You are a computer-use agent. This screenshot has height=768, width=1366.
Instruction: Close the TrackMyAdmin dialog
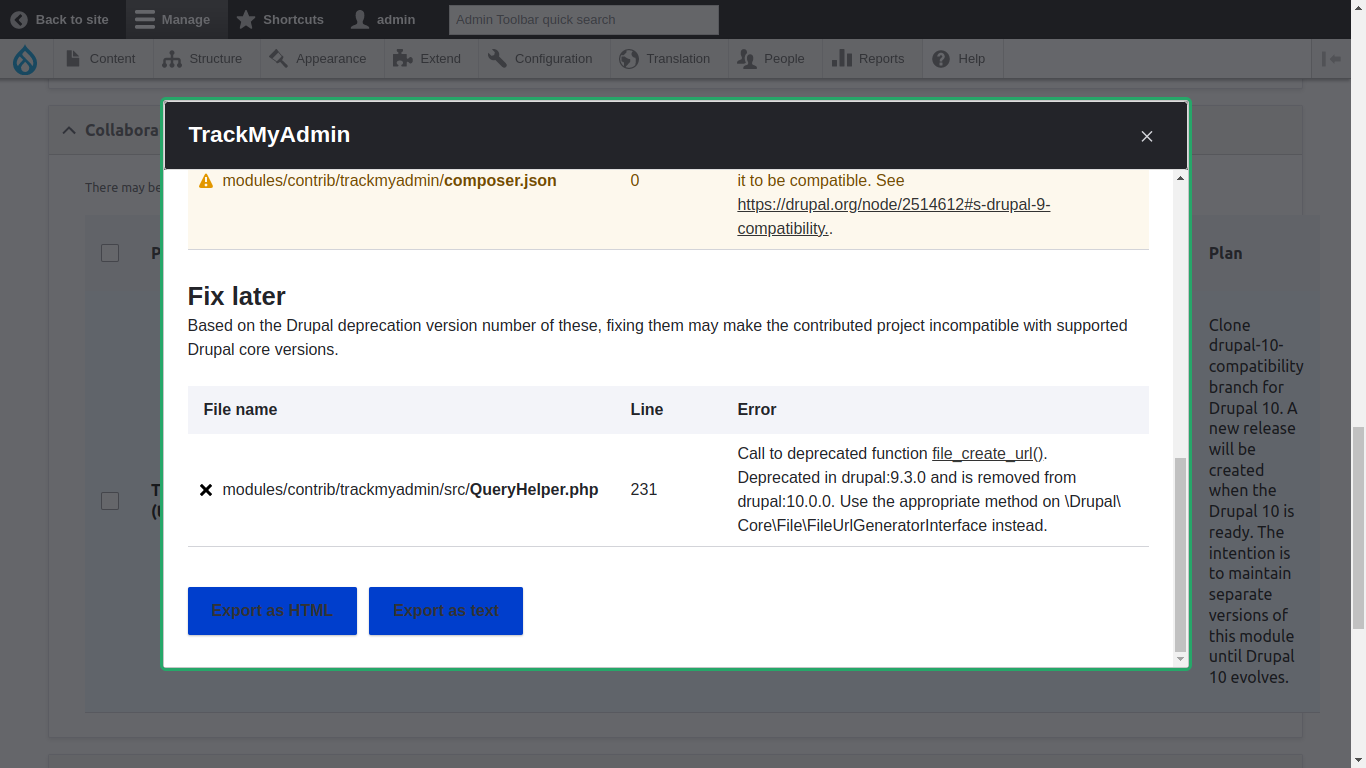(1147, 136)
